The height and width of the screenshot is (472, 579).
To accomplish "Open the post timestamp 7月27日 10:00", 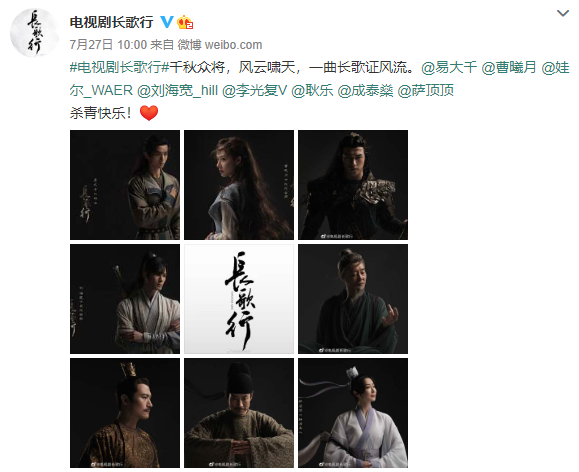I will [108, 45].
